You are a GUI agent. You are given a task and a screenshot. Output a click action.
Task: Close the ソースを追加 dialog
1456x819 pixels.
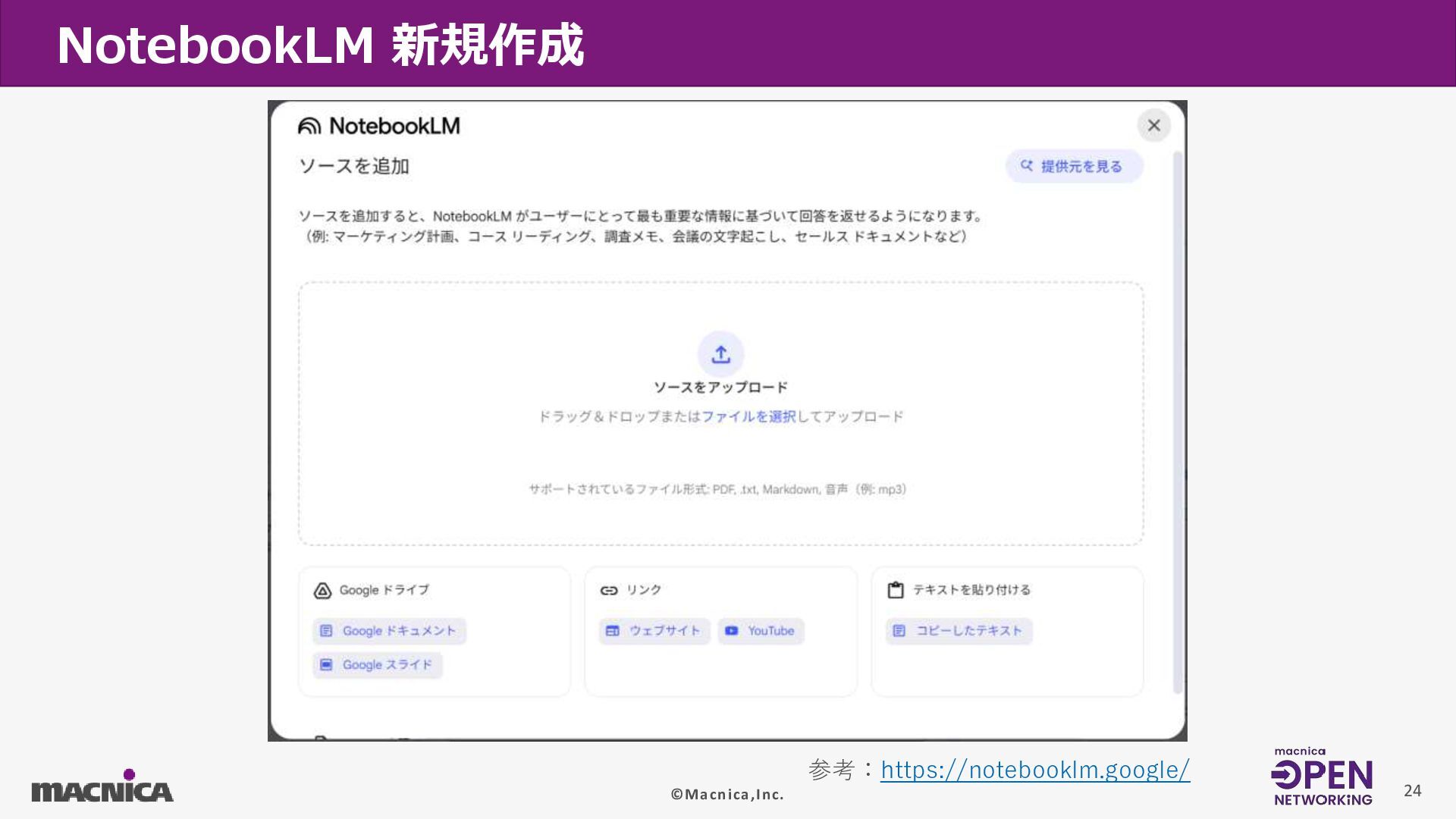point(1153,125)
